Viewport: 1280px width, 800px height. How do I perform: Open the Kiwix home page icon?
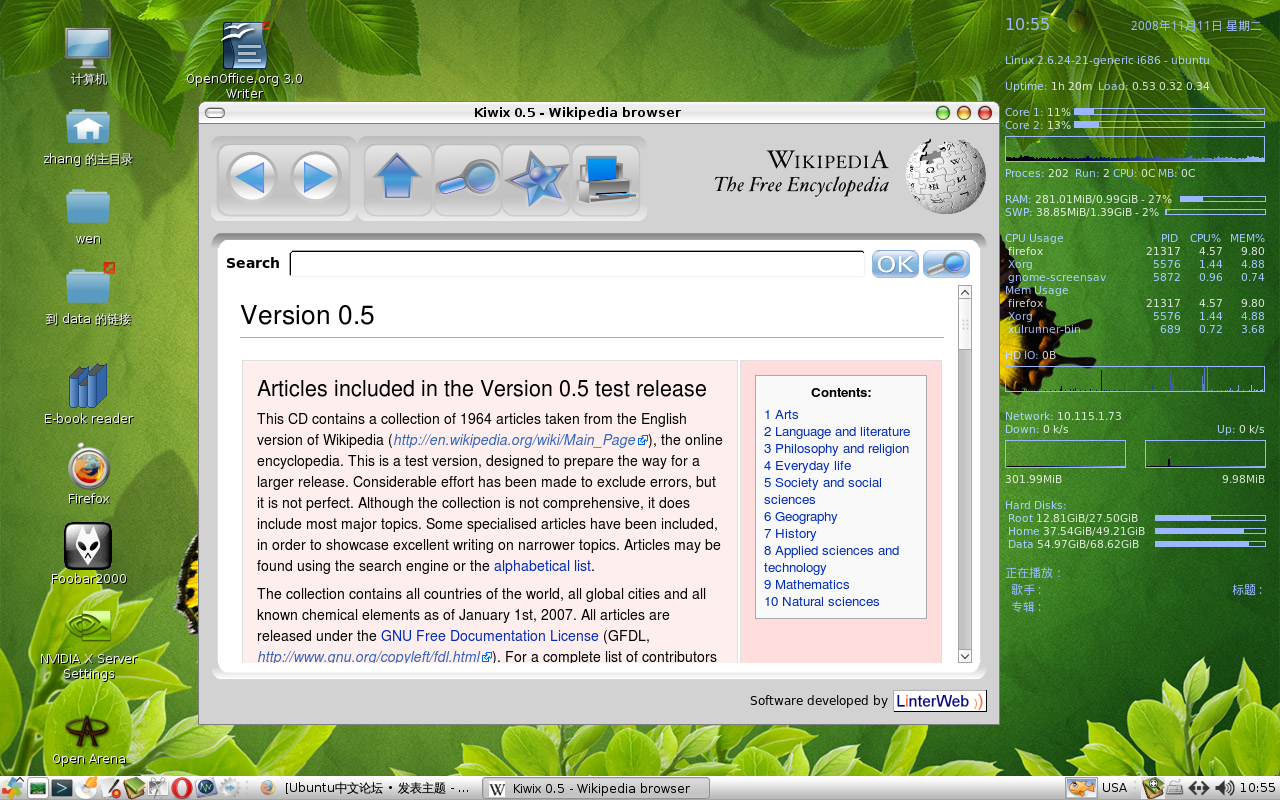(397, 179)
